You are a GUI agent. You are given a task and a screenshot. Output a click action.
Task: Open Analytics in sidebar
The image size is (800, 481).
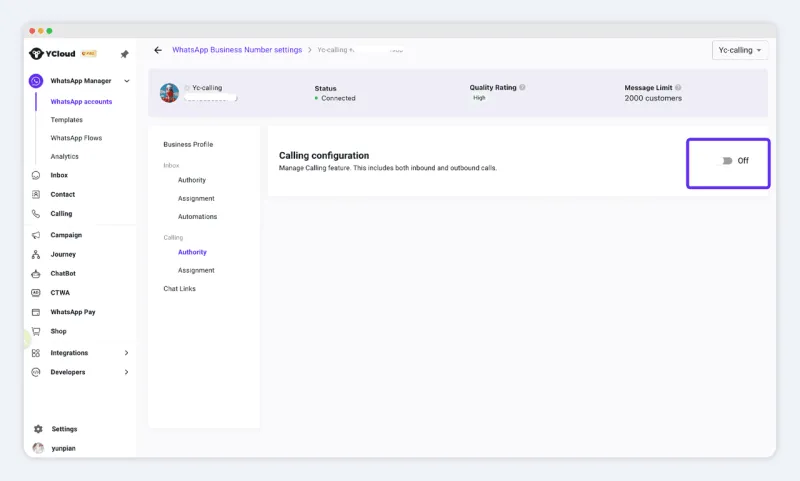click(64, 157)
